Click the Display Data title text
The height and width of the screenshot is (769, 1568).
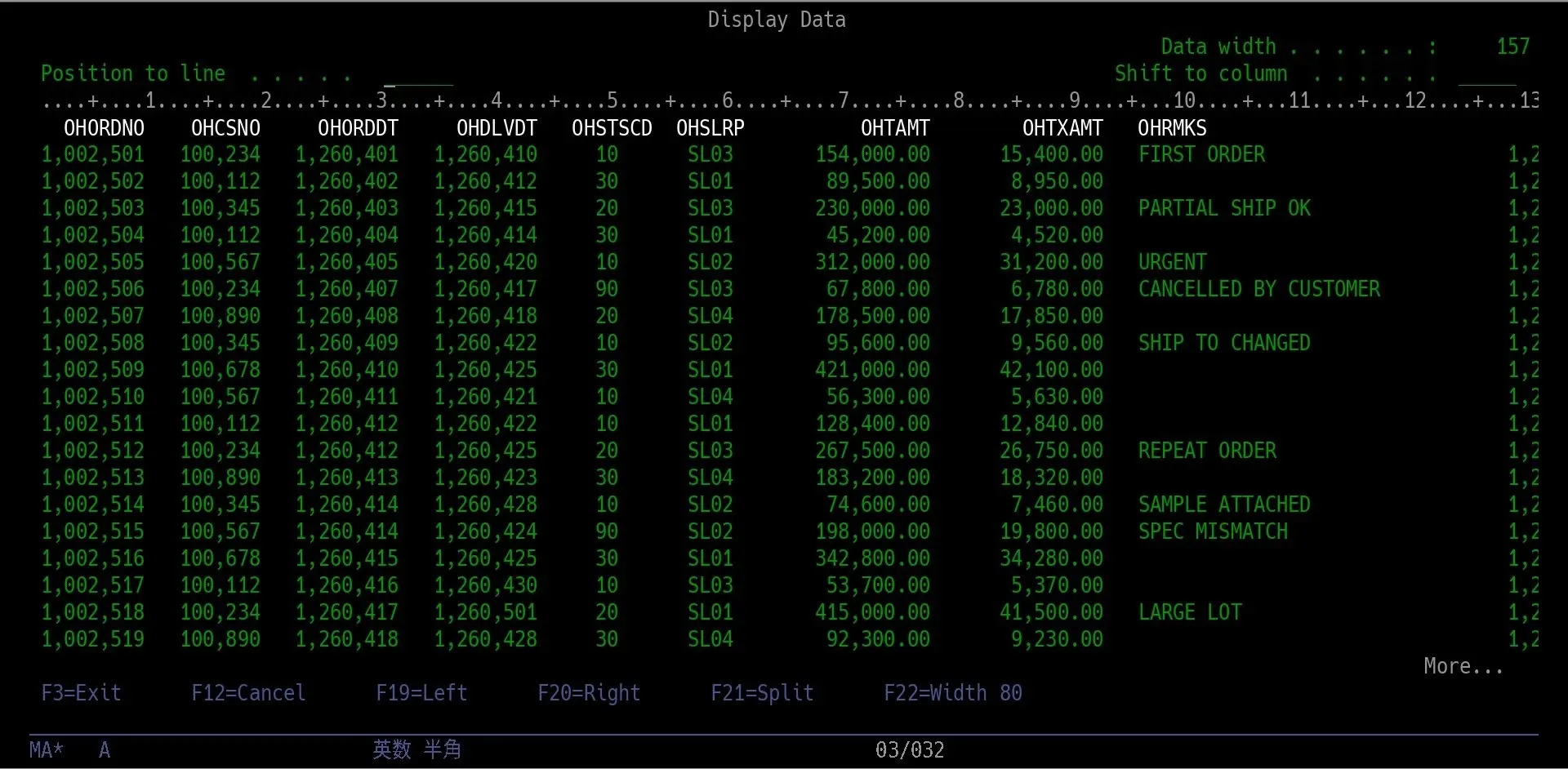tap(776, 19)
